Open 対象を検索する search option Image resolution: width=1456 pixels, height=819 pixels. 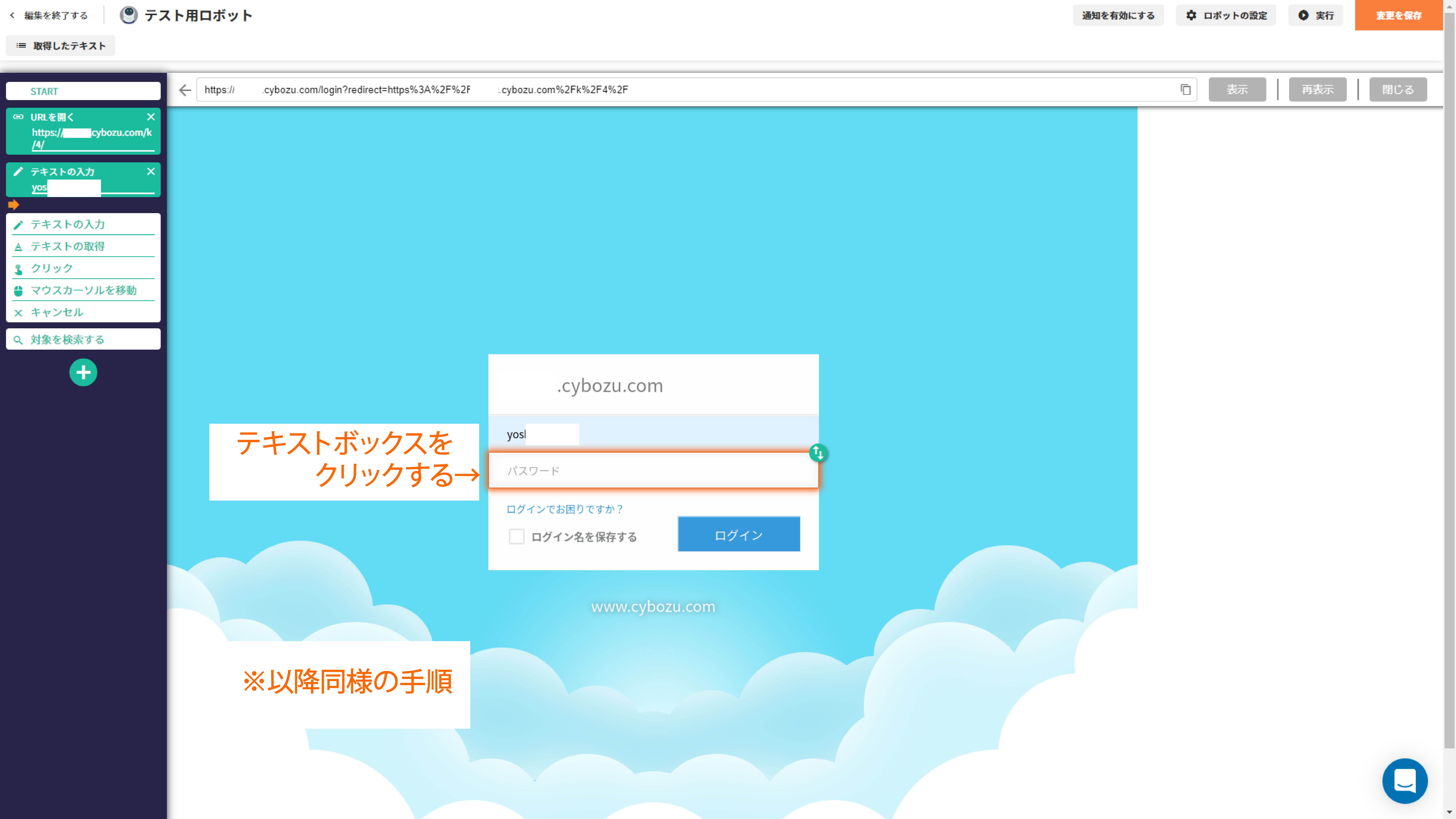point(83,339)
